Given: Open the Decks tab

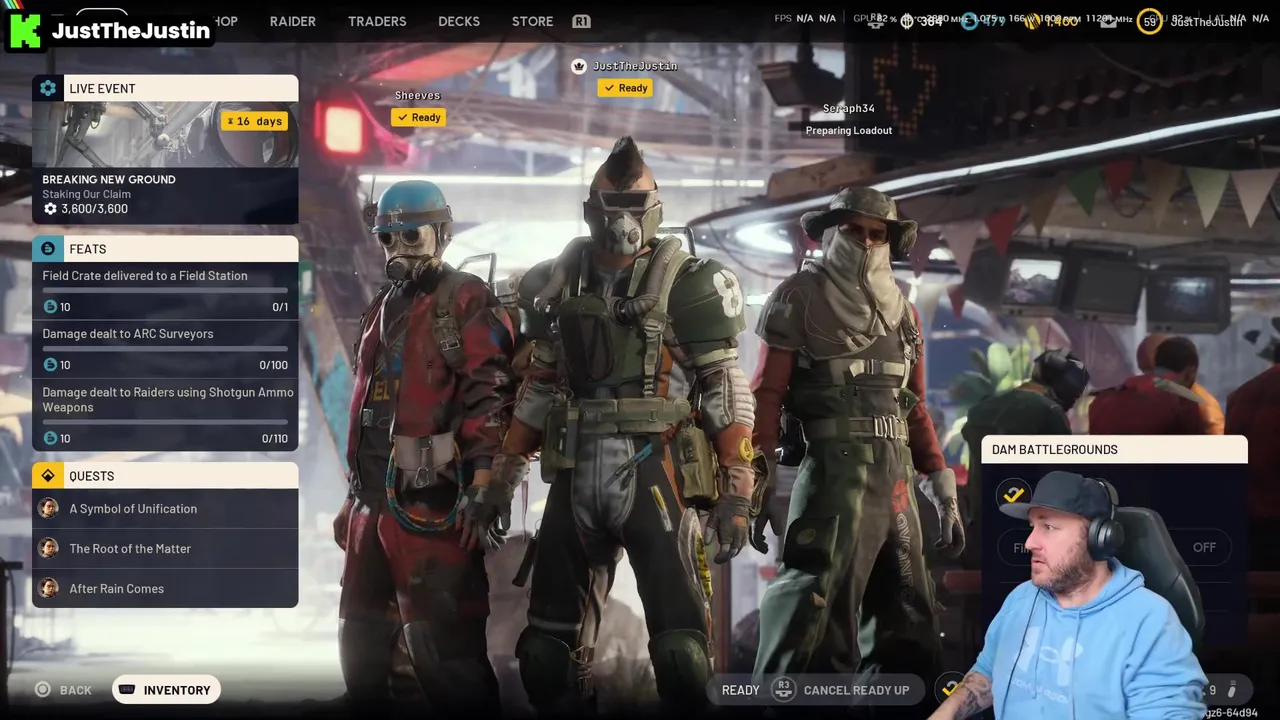Looking at the screenshot, I should tap(459, 21).
